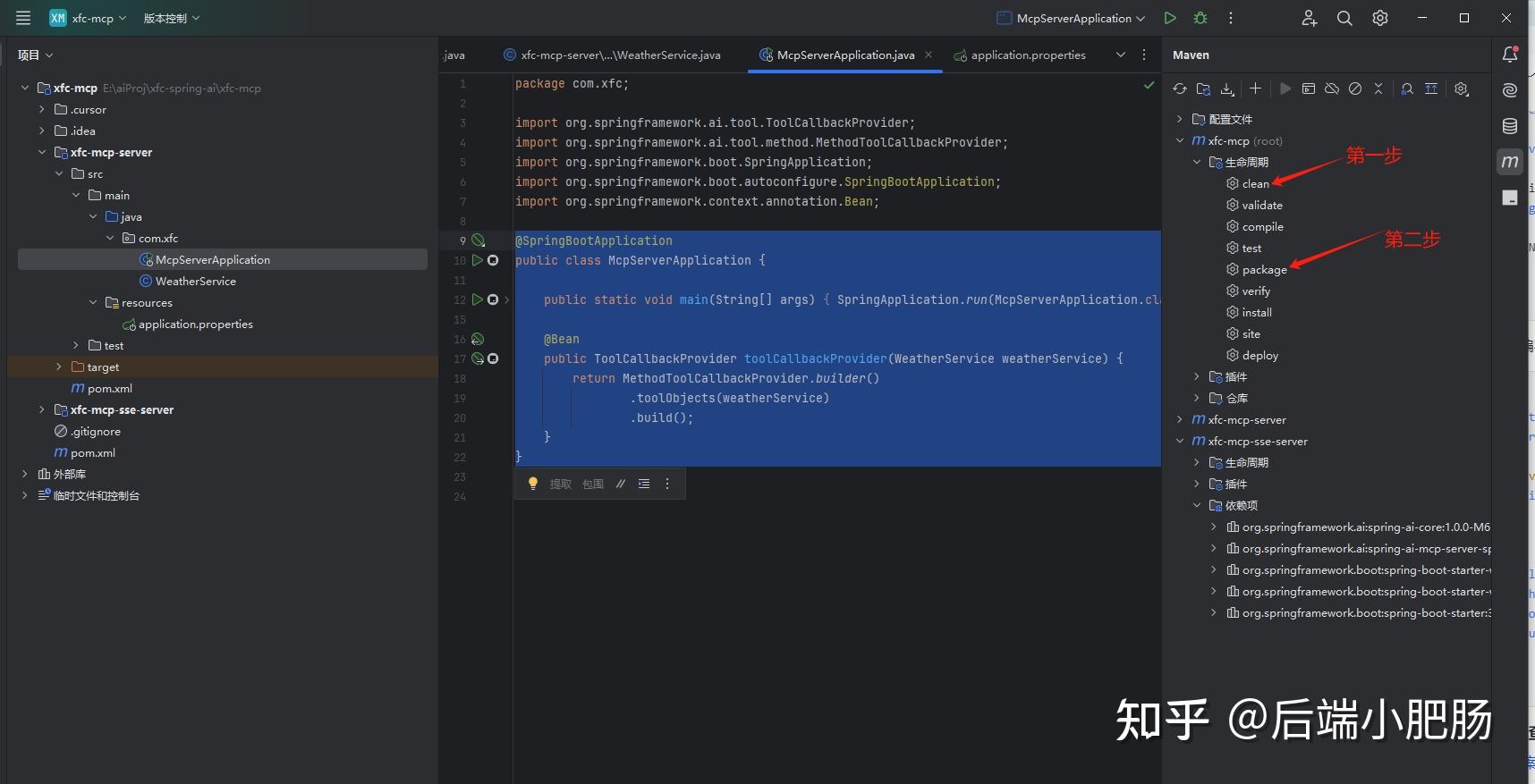Screen dimensions: 1535x784
Task: Expand the target folder
Action: click(x=59, y=367)
